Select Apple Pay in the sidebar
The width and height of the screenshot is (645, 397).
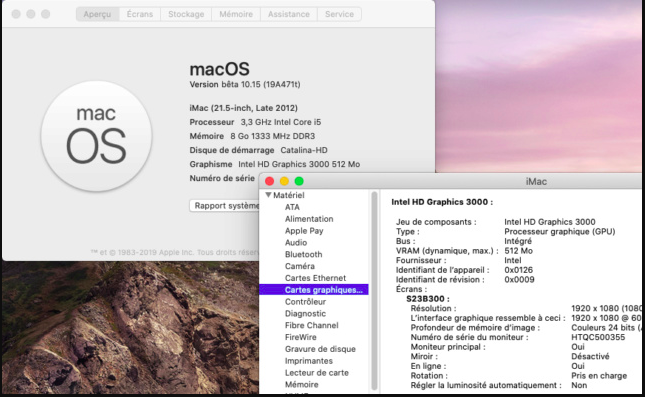(x=304, y=231)
